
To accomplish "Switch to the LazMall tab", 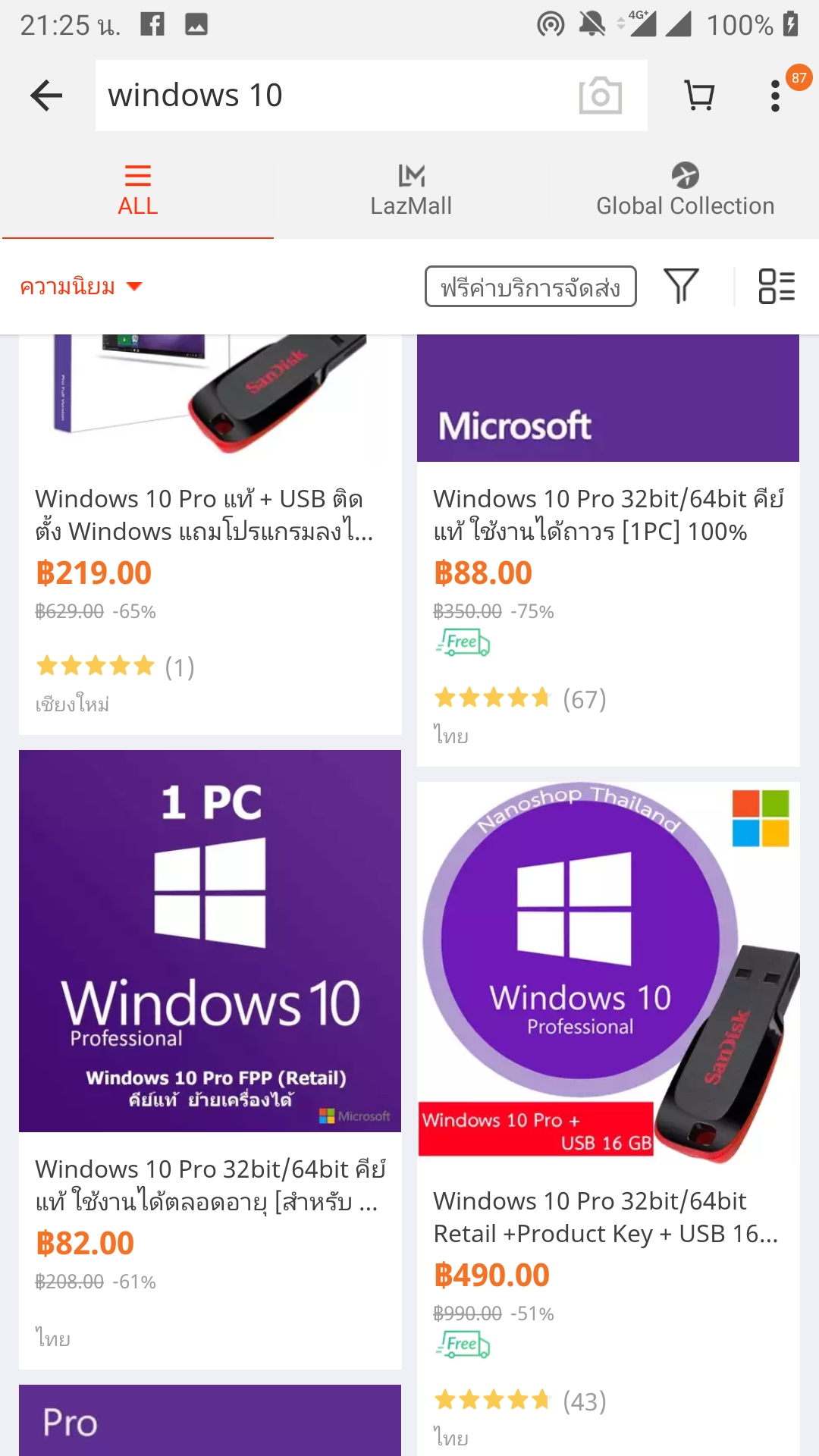I will (x=411, y=191).
